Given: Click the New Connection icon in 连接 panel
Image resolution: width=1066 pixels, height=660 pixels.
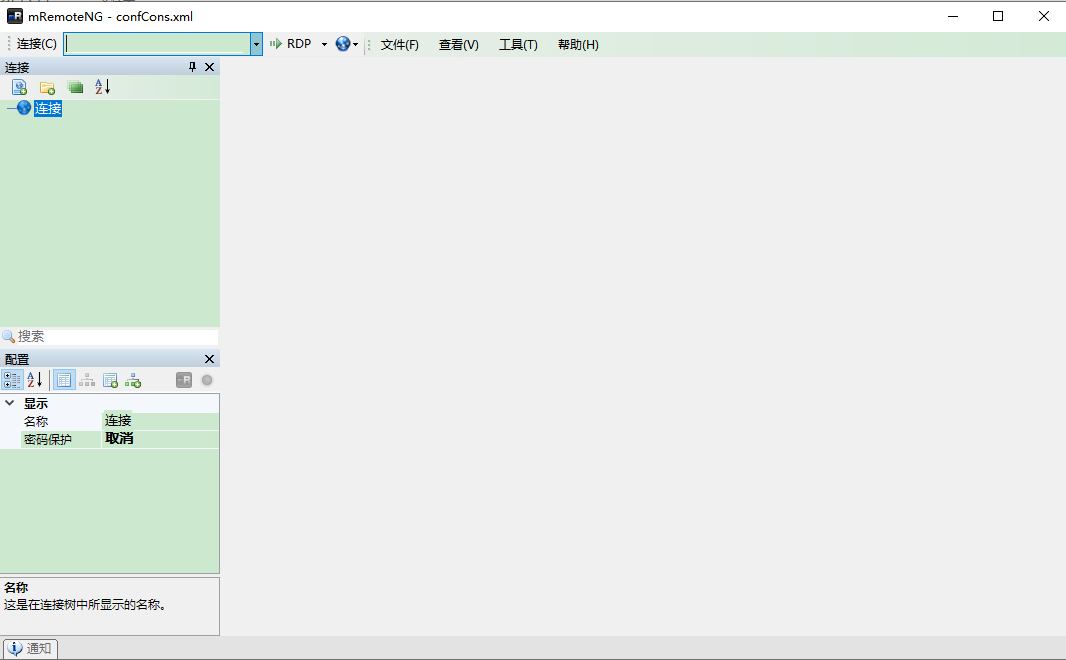Looking at the screenshot, I should 19,87.
